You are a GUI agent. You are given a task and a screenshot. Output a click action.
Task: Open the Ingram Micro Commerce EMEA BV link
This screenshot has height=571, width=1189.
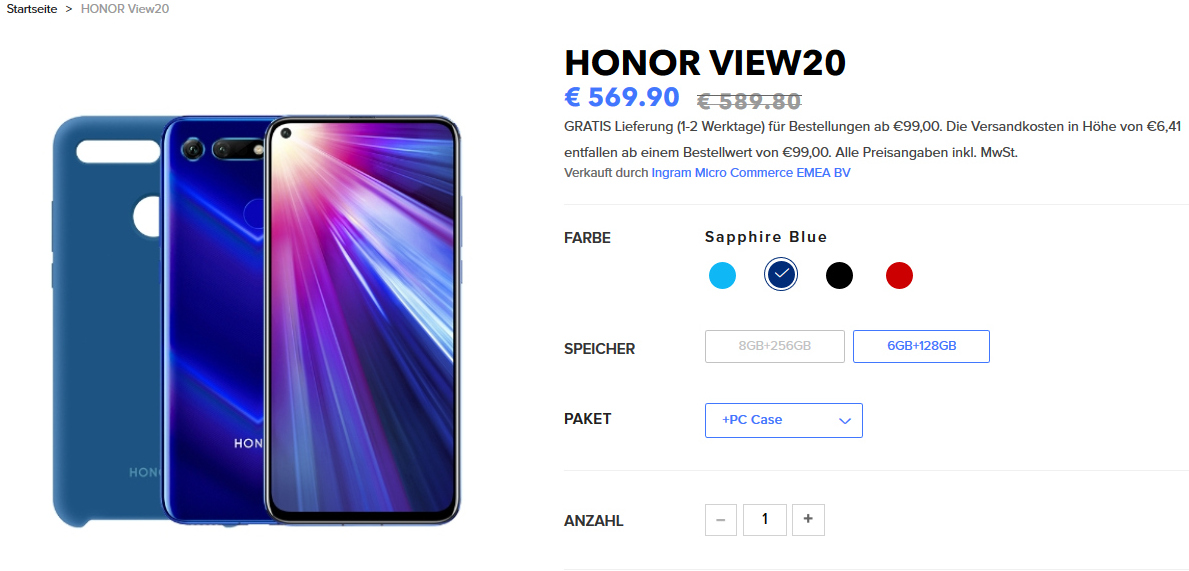point(751,173)
